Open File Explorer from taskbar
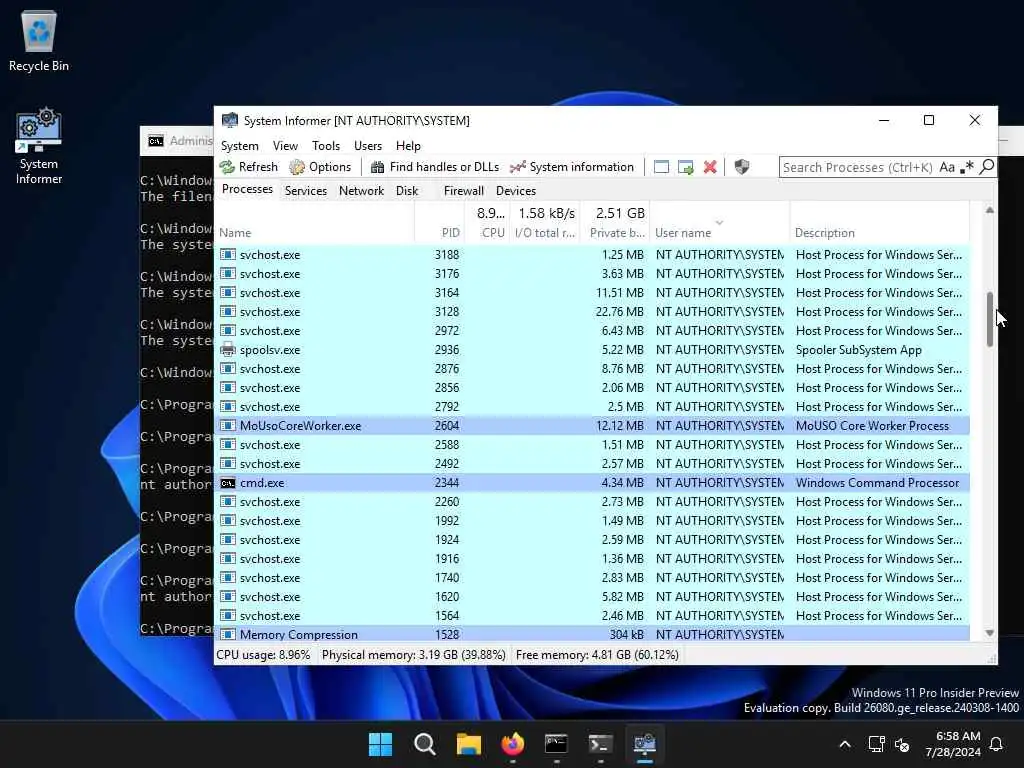 pos(468,744)
